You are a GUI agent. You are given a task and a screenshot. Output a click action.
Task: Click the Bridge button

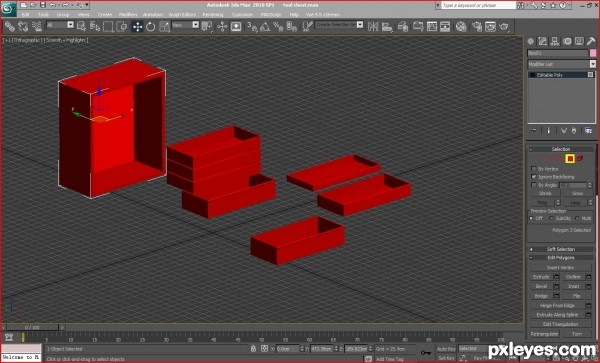[541, 296]
